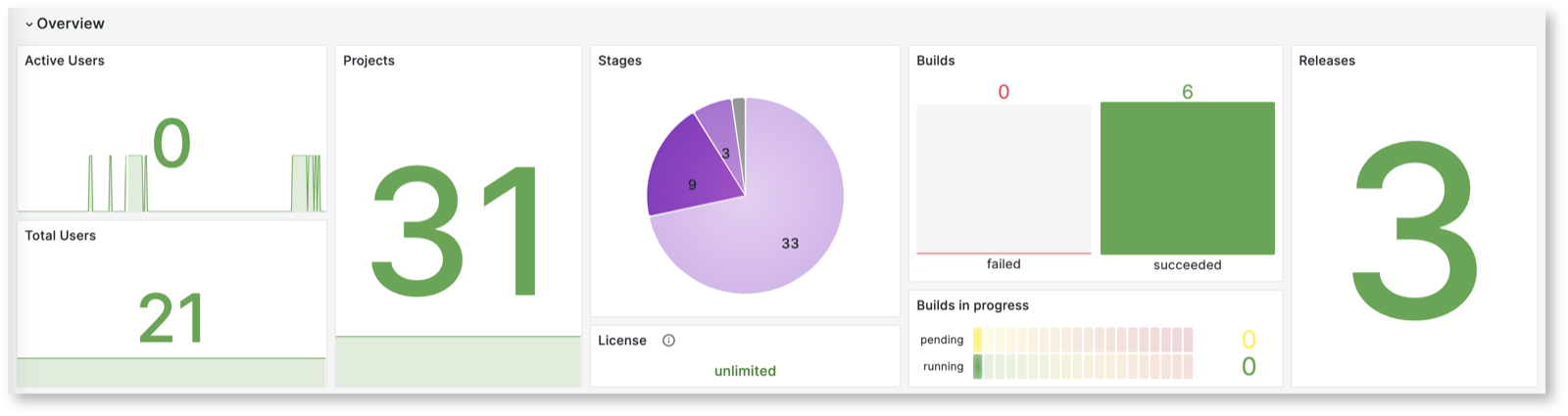Image resolution: width=1568 pixels, height=416 pixels.
Task: Open the Releases panel title
Action: [1327, 61]
